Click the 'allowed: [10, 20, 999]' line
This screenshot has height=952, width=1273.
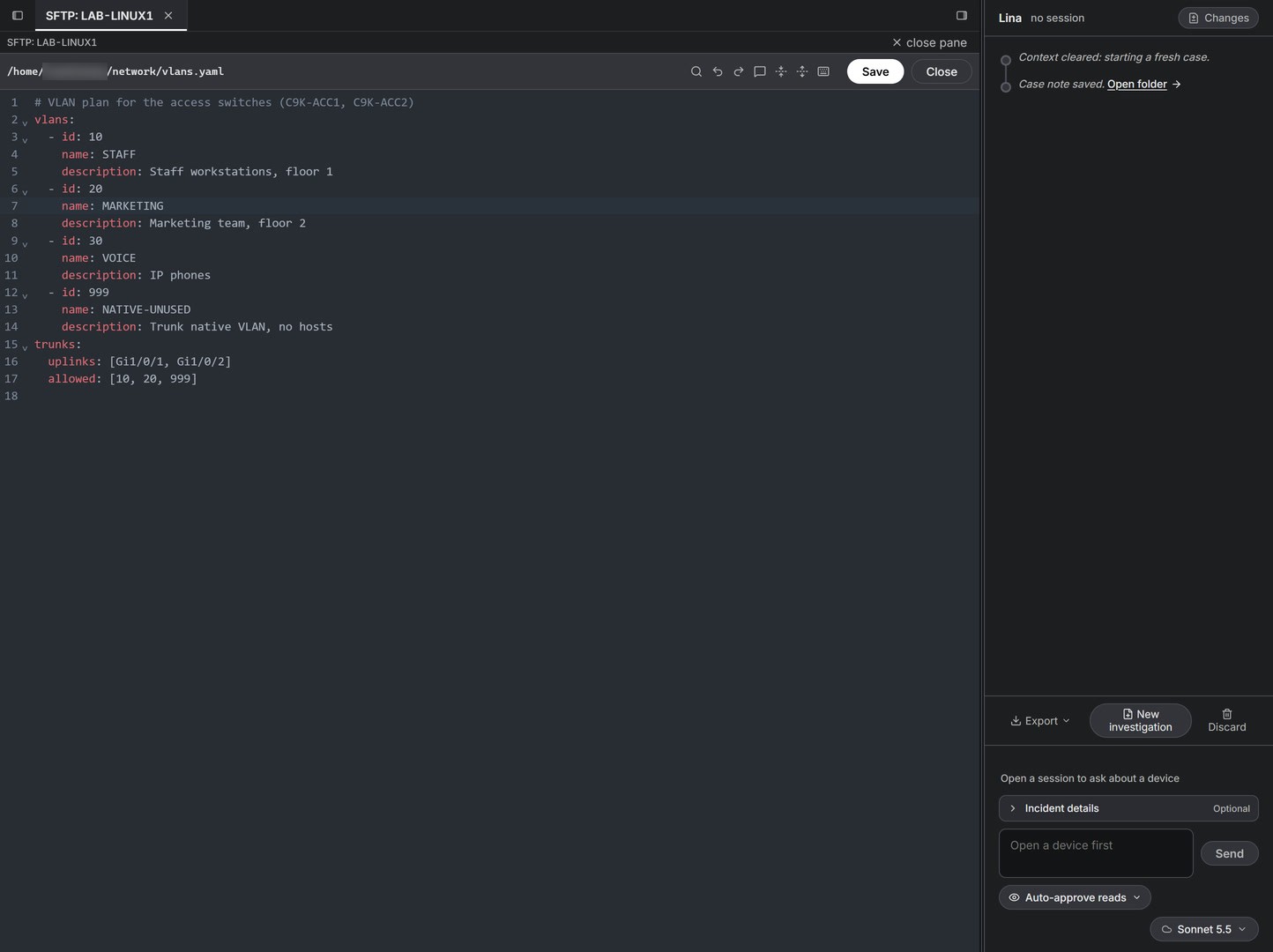coord(123,379)
